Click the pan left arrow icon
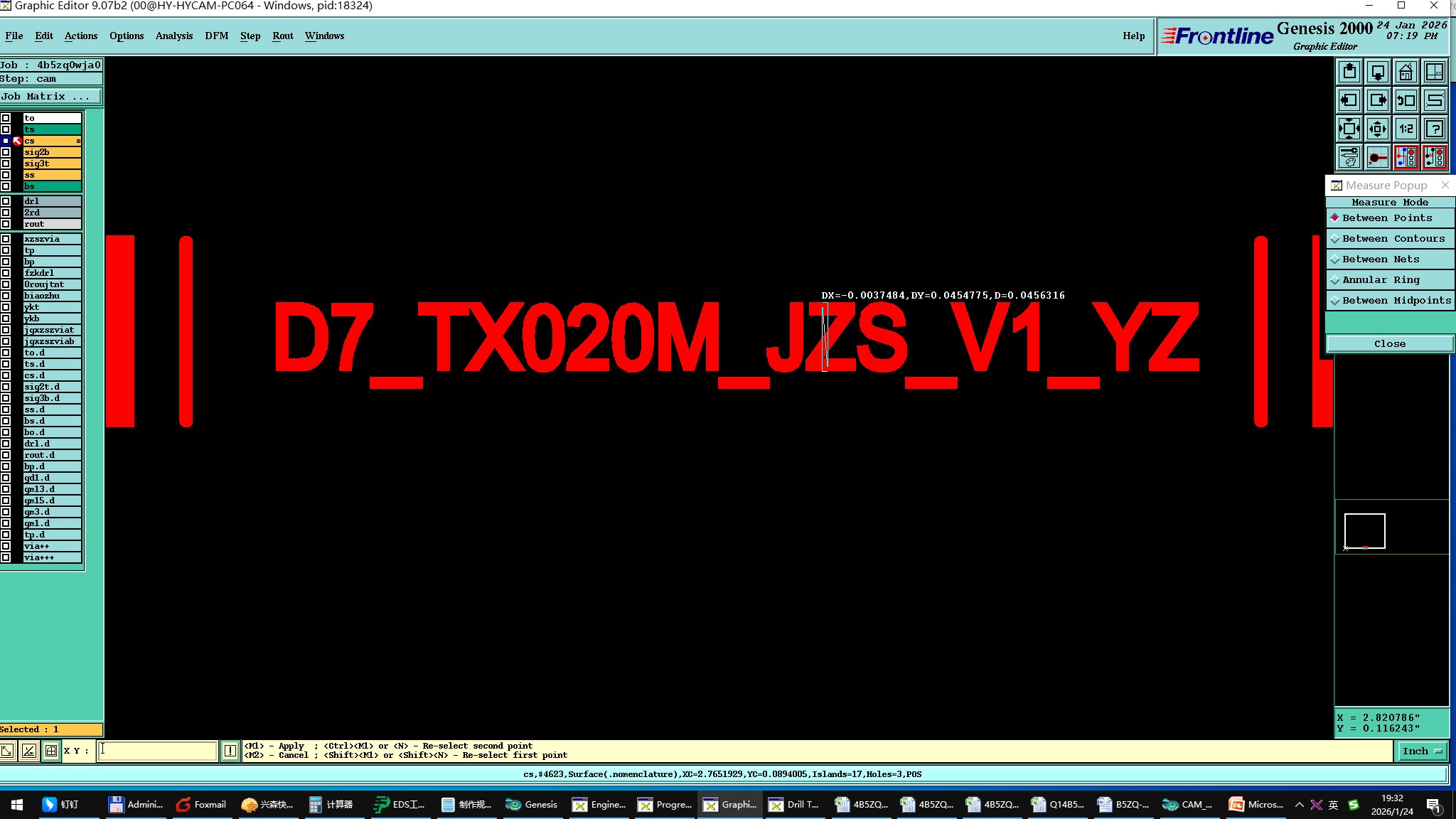1456x819 pixels. pos(1349,101)
